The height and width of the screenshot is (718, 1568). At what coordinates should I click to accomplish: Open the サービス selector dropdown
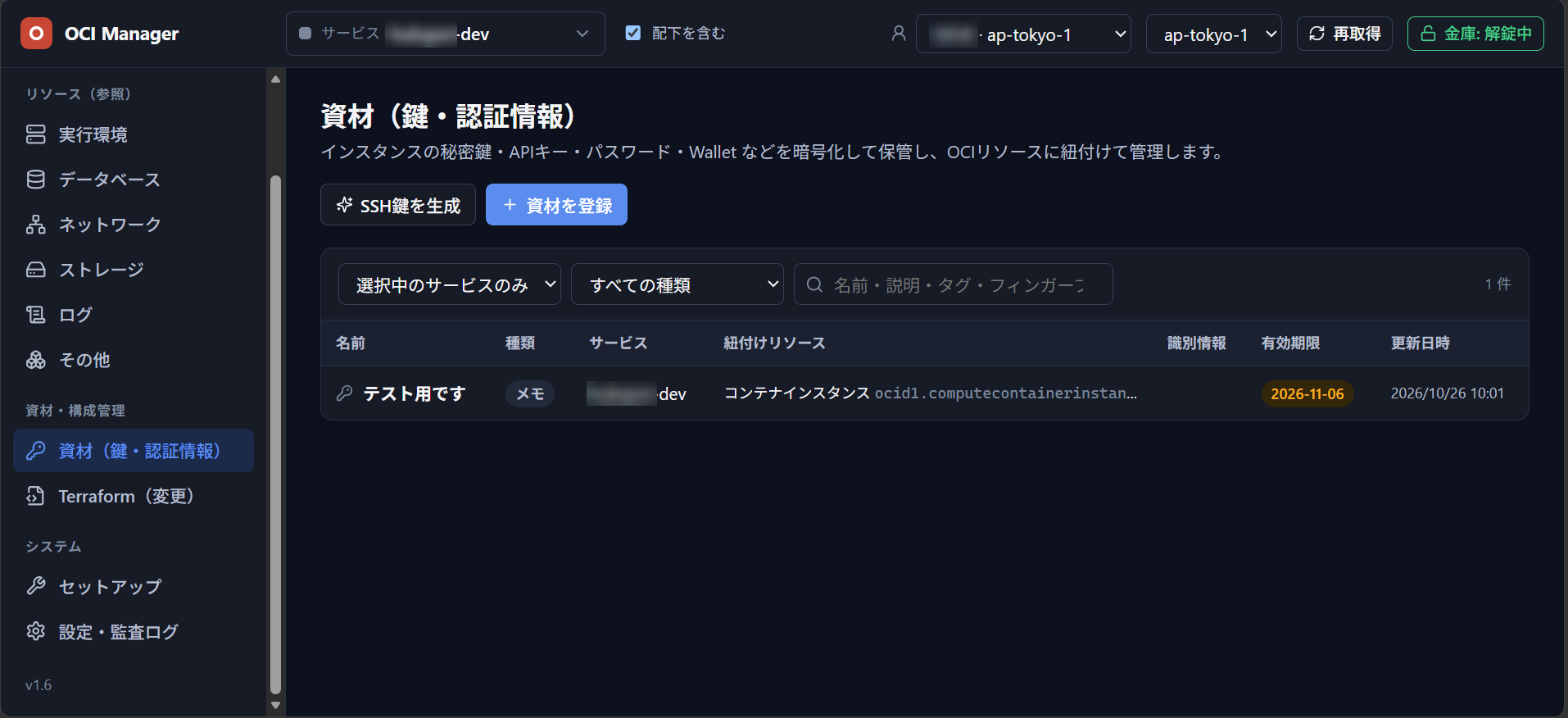pyautogui.click(x=446, y=34)
